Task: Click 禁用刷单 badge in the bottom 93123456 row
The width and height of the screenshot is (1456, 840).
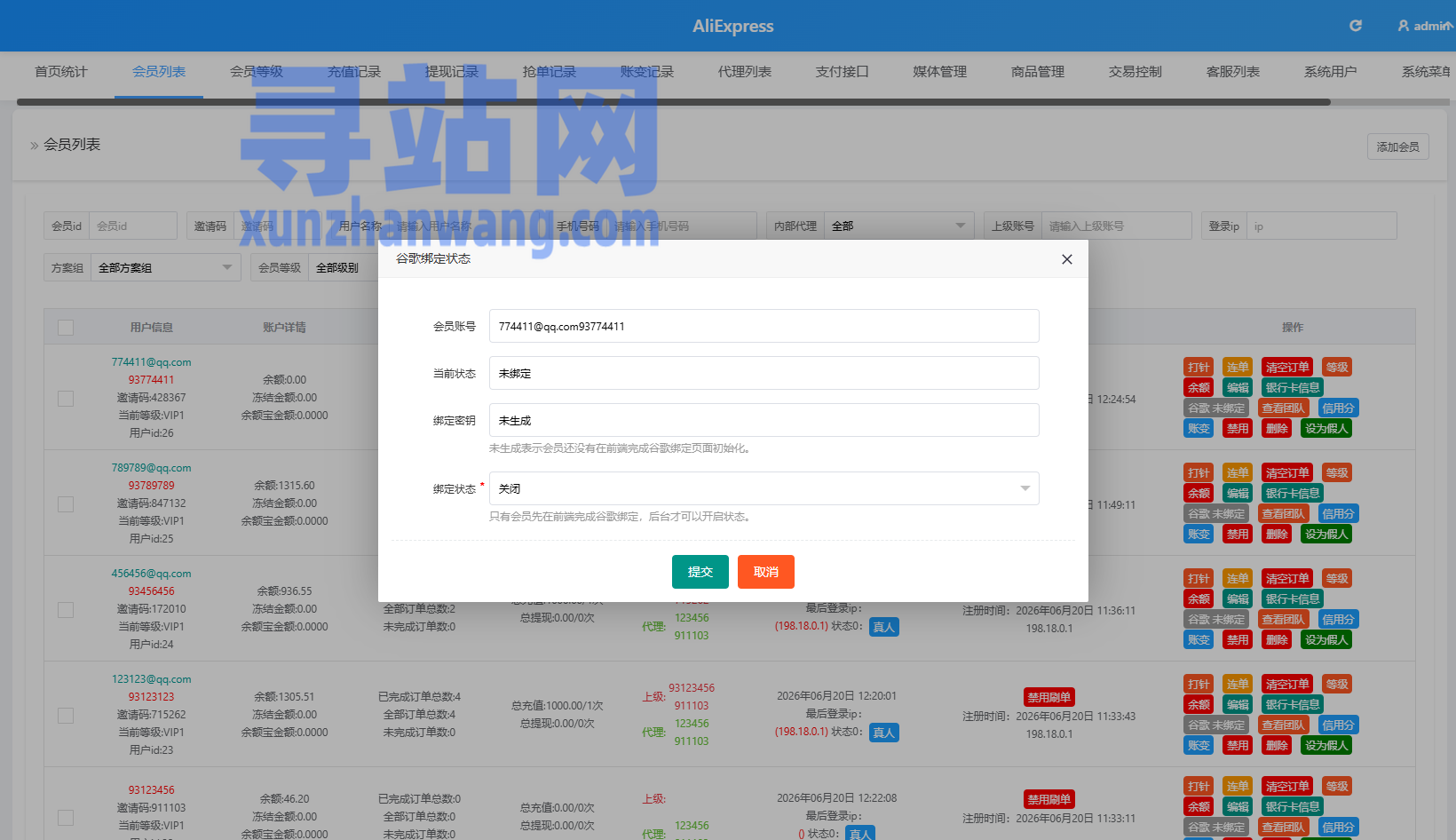Action: tap(1049, 799)
